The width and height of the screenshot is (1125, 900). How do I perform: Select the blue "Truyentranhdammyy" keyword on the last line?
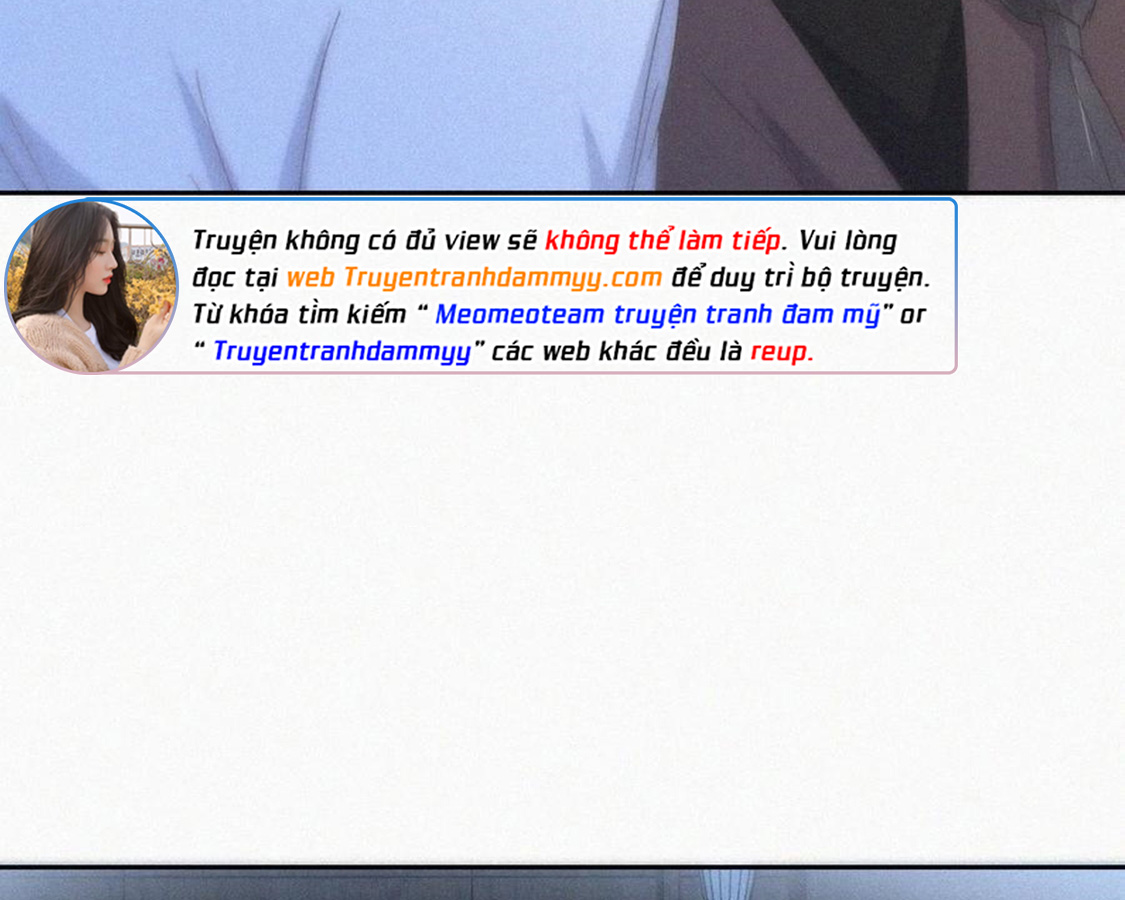pos(341,352)
